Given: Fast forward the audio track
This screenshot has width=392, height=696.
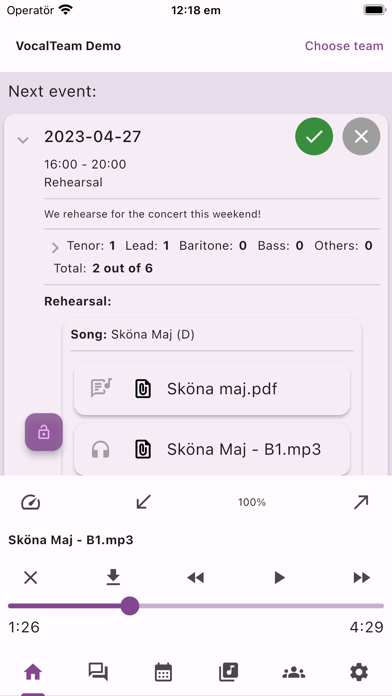Looking at the screenshot, I should coord(361,577).
